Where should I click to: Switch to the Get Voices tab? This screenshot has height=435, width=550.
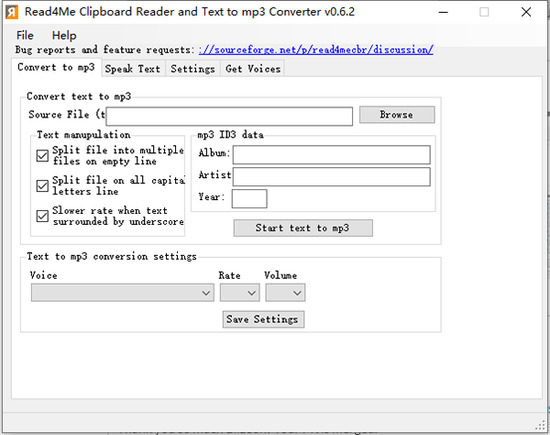coord(253,69)
